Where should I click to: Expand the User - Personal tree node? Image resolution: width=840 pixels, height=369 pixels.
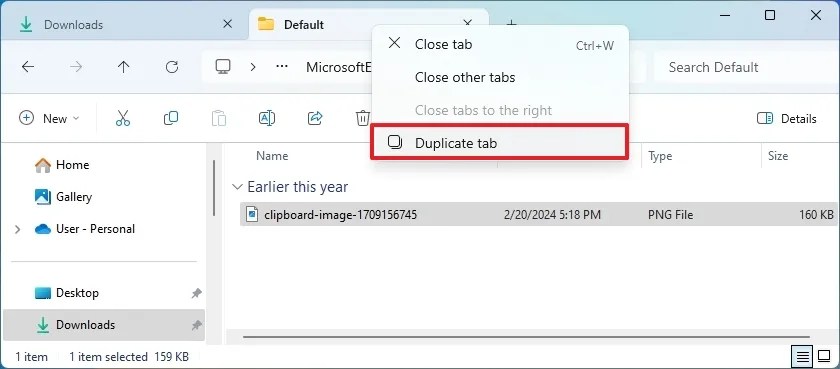point(18,229)
